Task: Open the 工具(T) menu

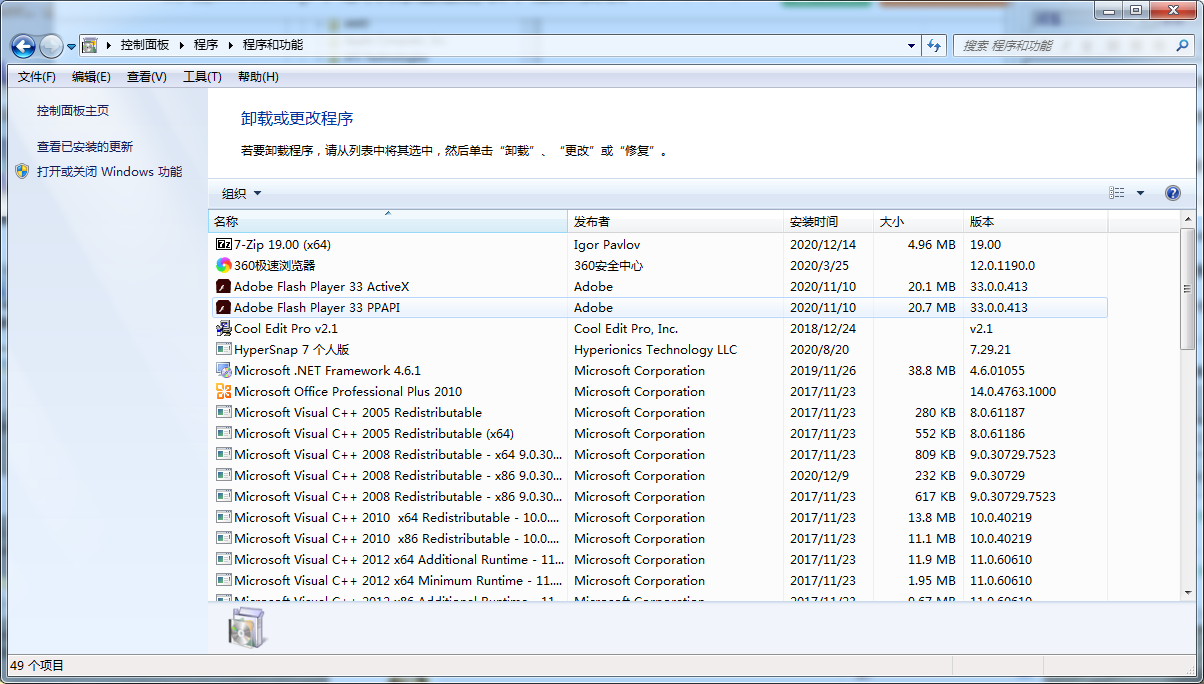Action: (201, 77)
